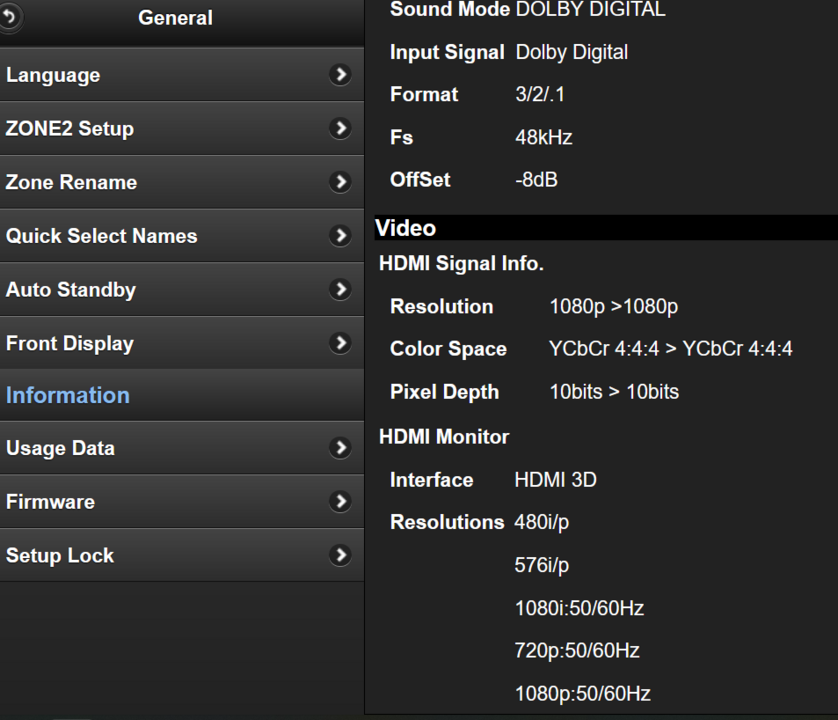Click the Setup Lock arrow icon
The width and height of the screenshot is (838, 720).
click(341, 555)
